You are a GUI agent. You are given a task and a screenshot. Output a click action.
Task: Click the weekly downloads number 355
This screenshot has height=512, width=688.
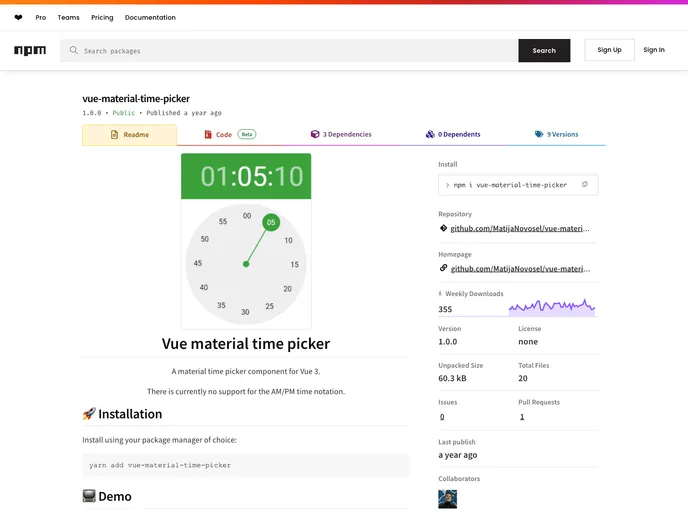[445, 309]
